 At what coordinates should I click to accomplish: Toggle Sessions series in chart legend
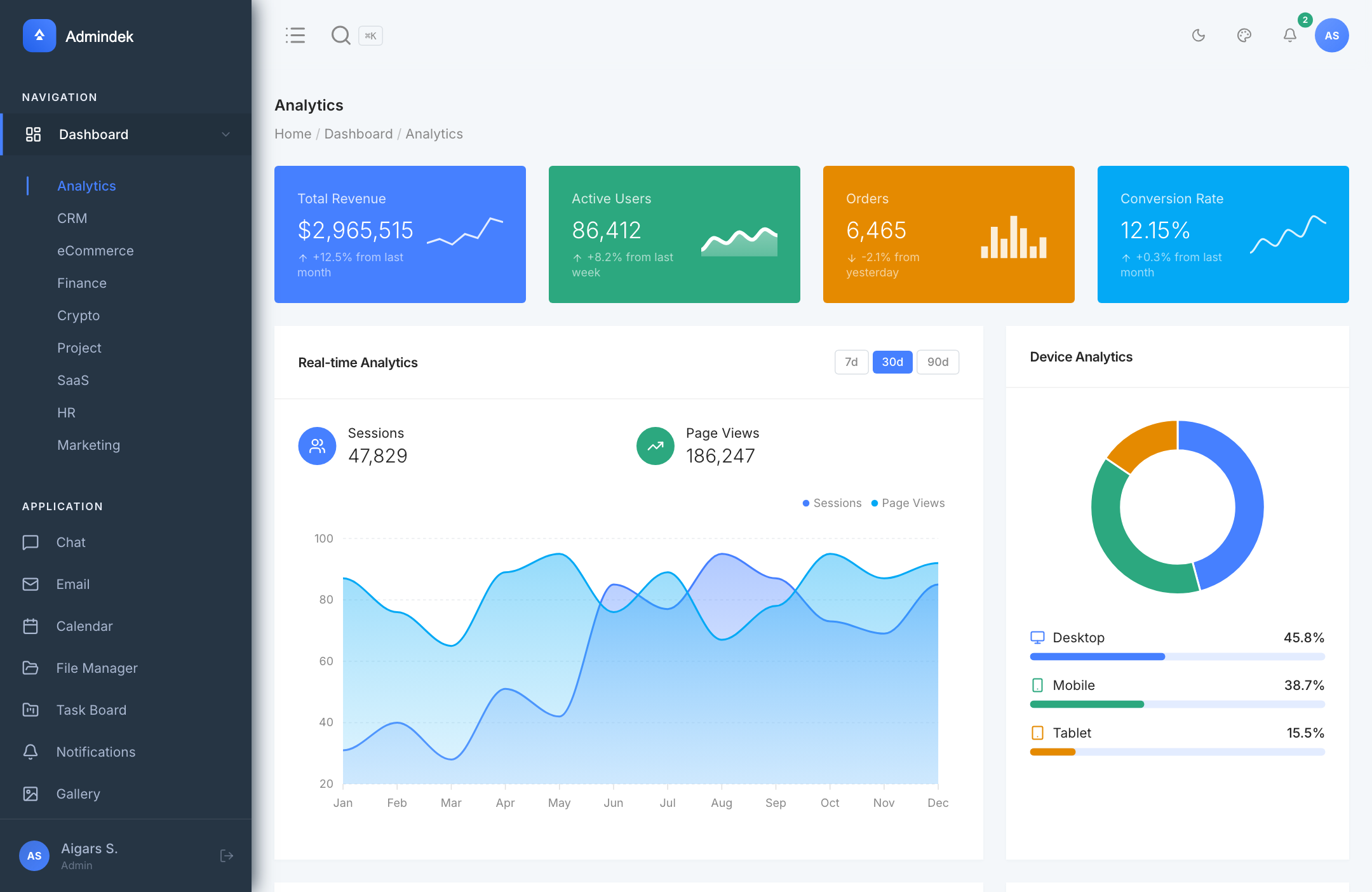(832, 503)
